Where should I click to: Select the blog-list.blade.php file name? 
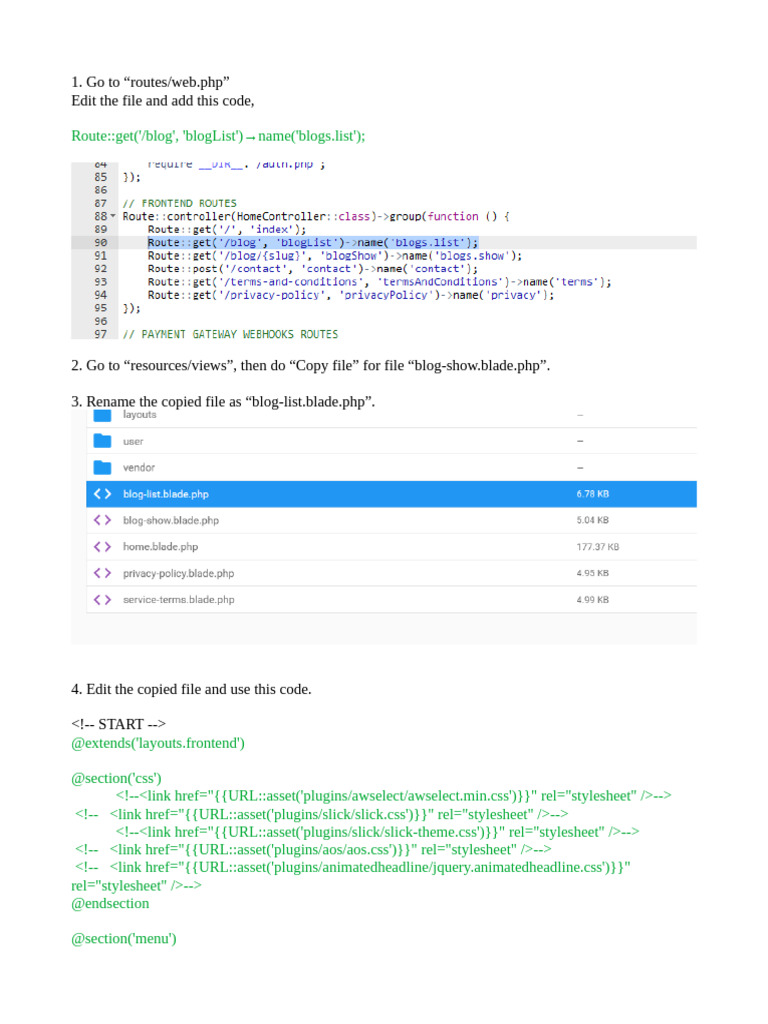[x=166, y=494]
